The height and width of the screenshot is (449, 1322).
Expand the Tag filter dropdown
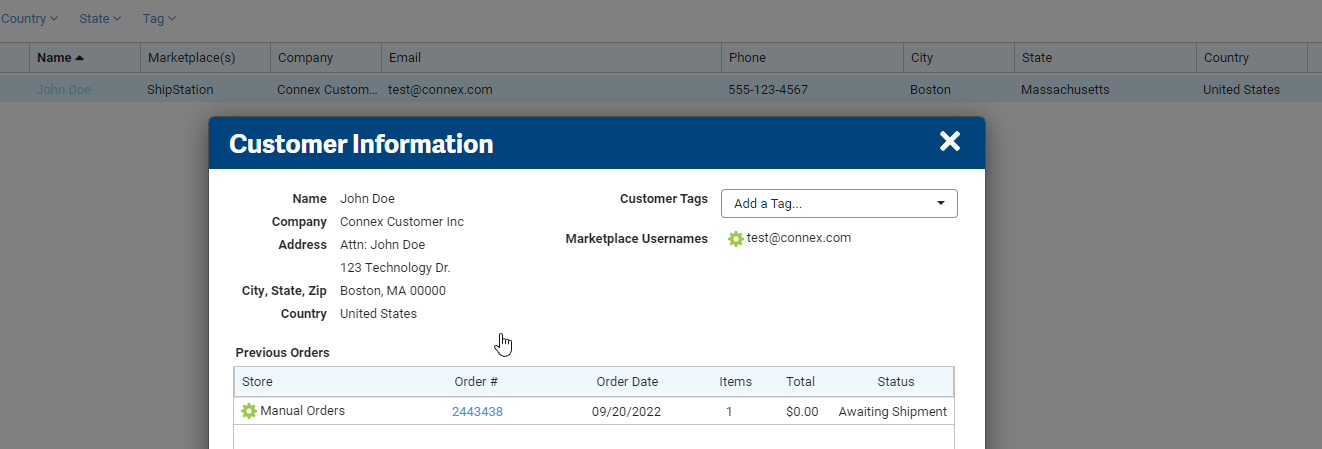(159, 19)
